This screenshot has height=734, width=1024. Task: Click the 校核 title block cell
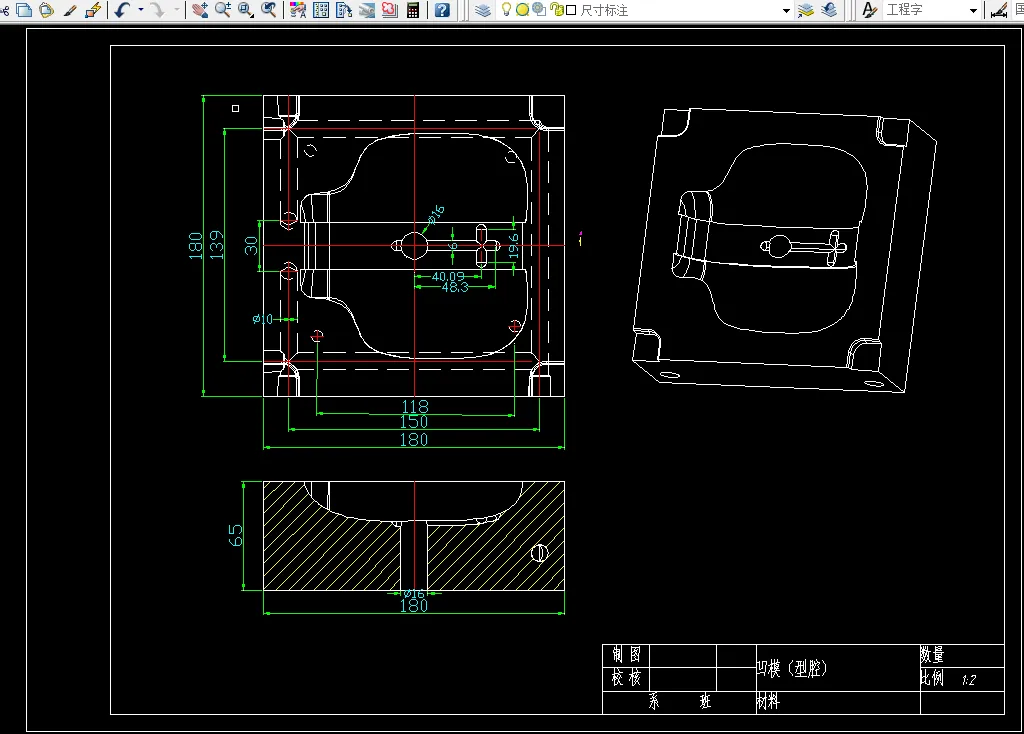(x=626, y=678)
